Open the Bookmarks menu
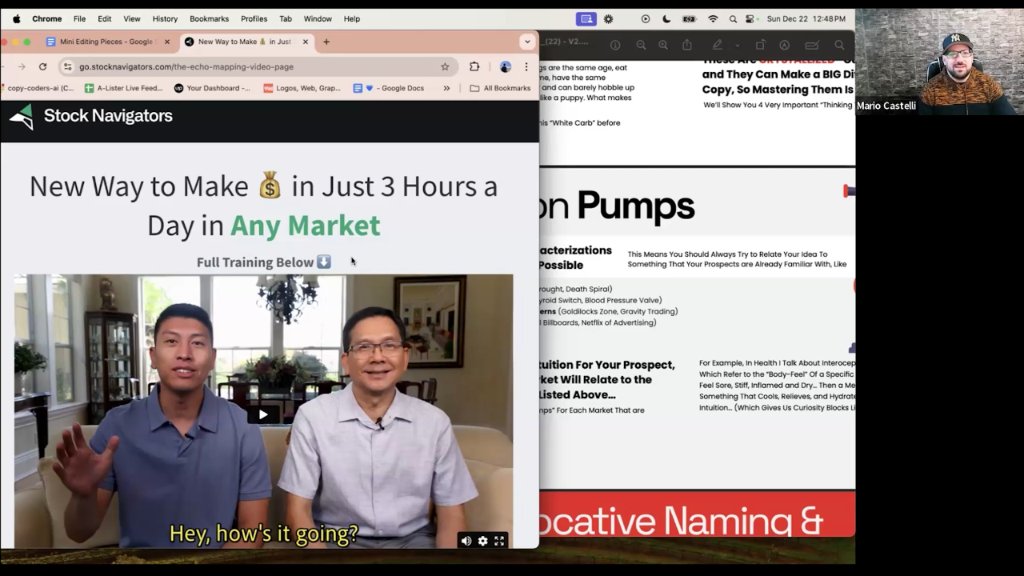Image resolution: width=1024 pixels, height=576 pixels. pos(209,19)
